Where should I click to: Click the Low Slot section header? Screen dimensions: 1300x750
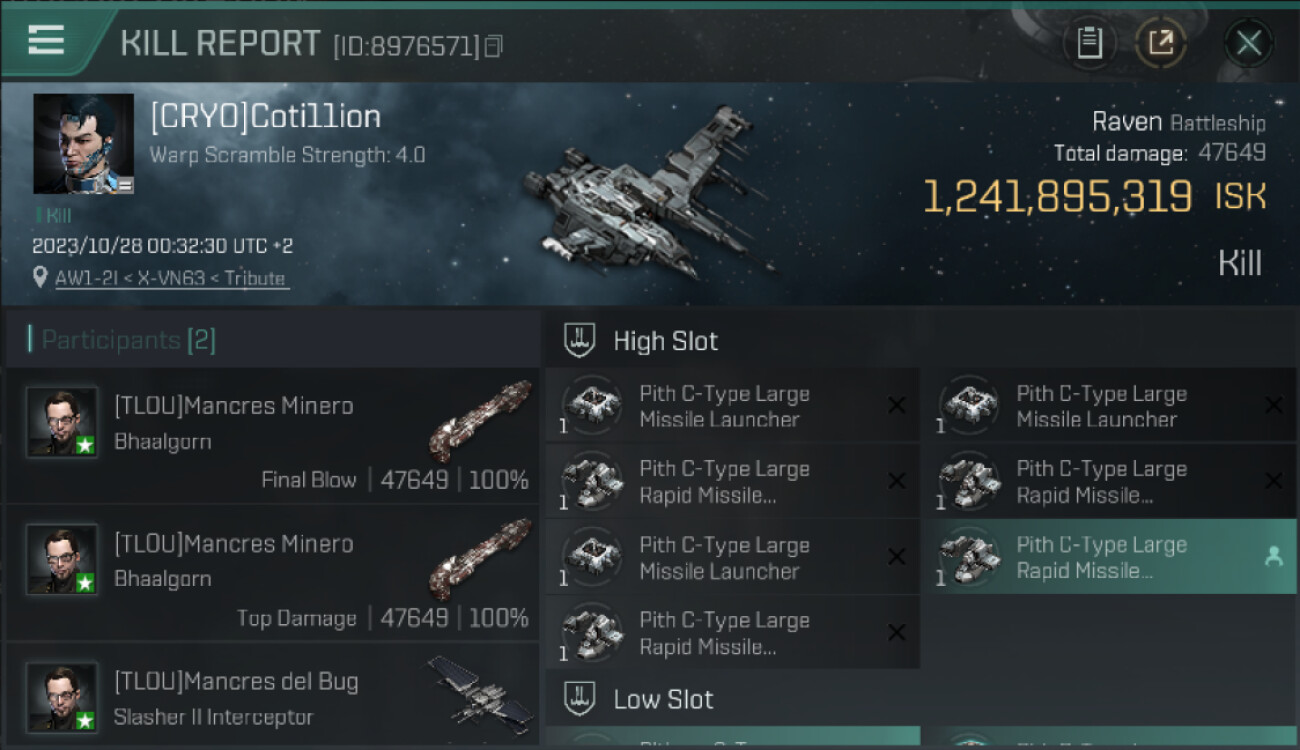click(663, 699)
